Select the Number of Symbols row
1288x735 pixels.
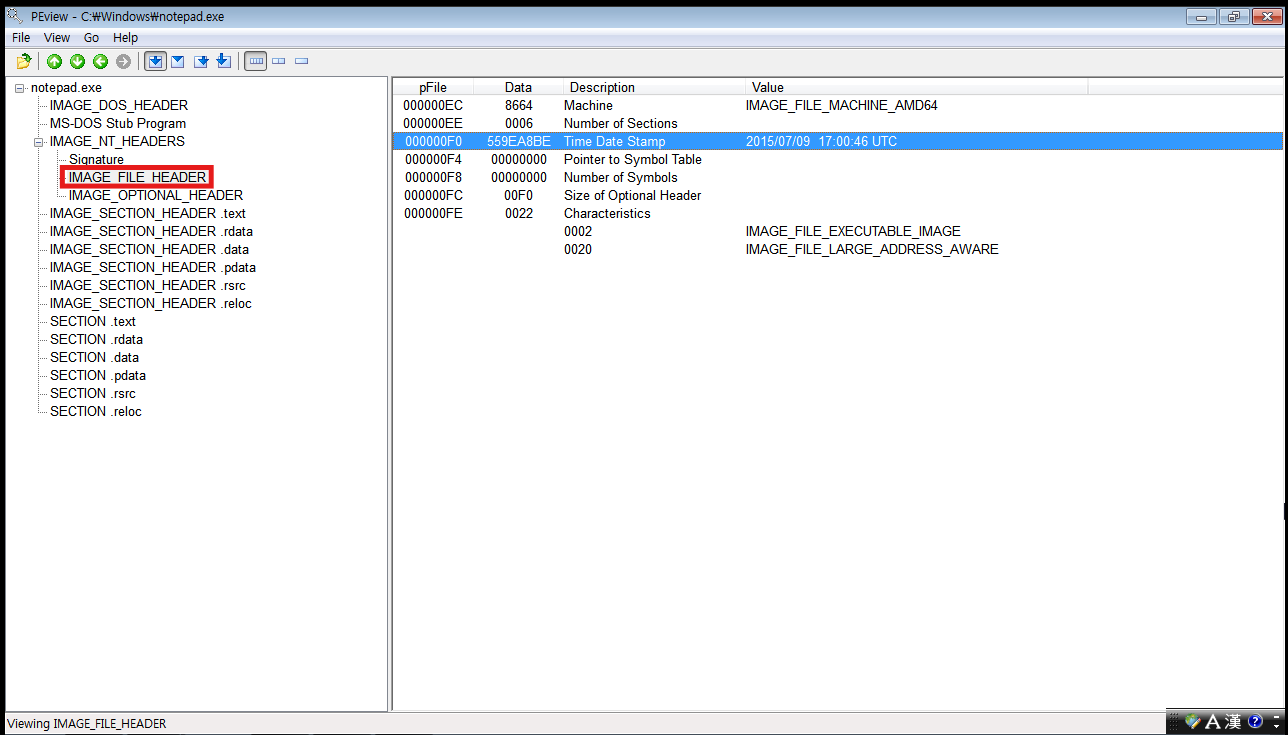[x=837, y=177]
